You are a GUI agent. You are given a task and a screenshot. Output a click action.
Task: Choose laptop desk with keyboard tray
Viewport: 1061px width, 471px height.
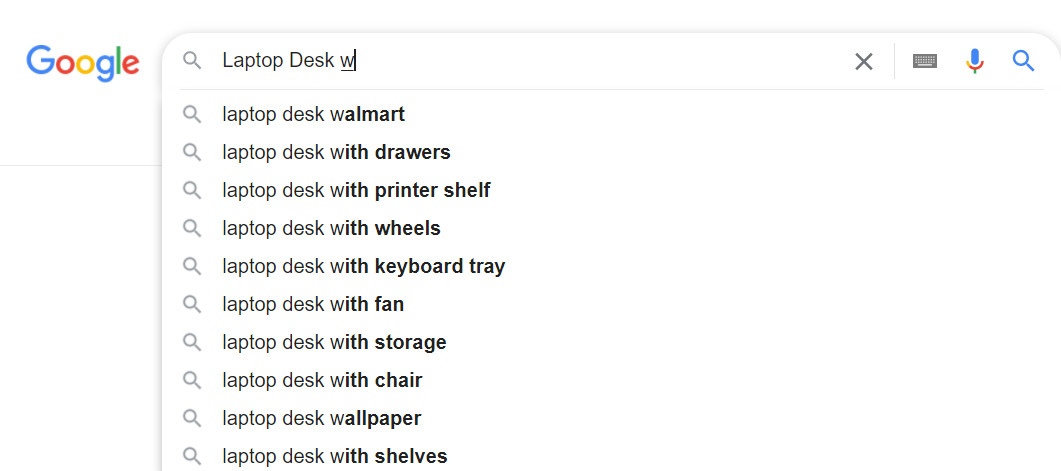[363, 266]
